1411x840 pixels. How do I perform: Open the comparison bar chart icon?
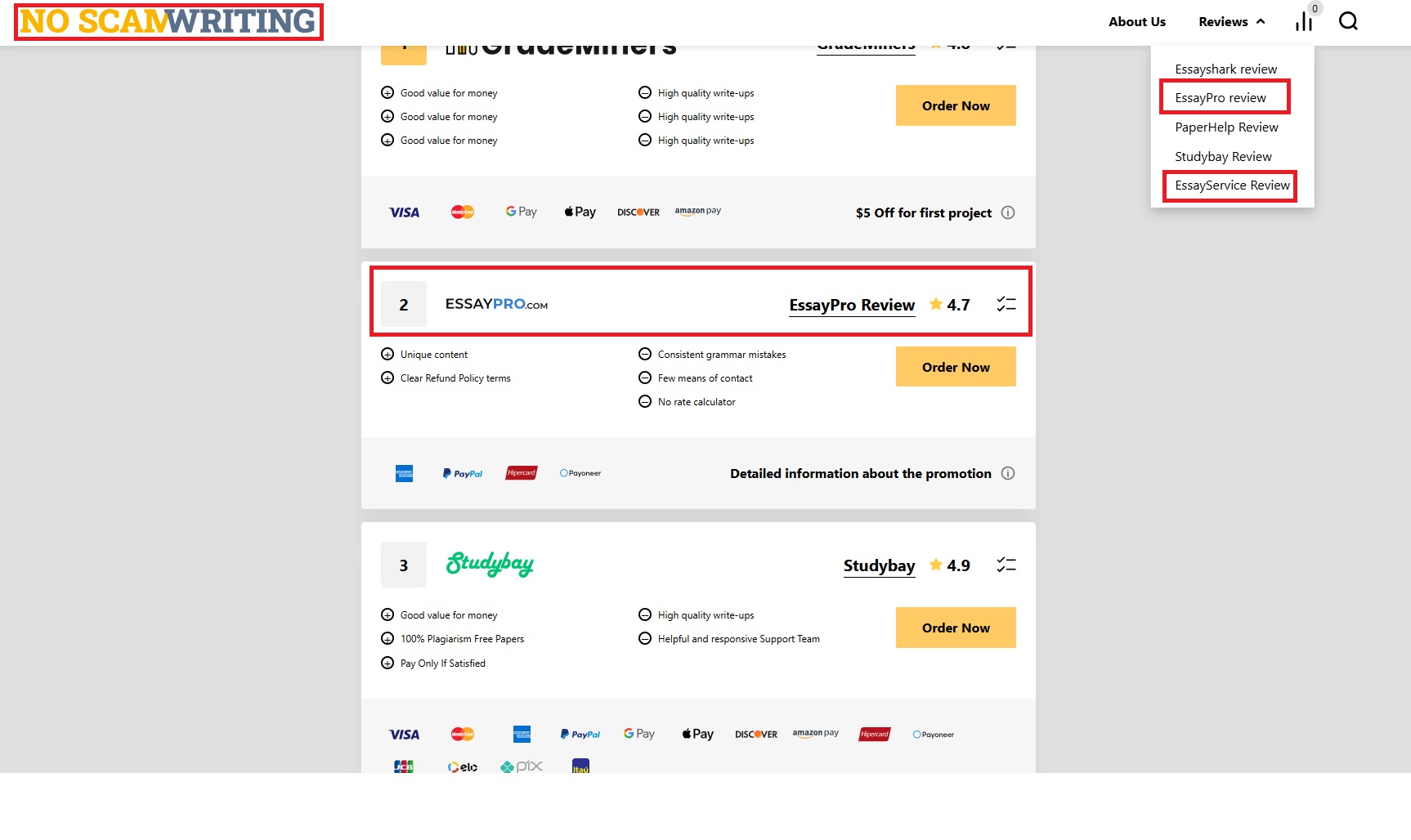(x=1304, y=22)
